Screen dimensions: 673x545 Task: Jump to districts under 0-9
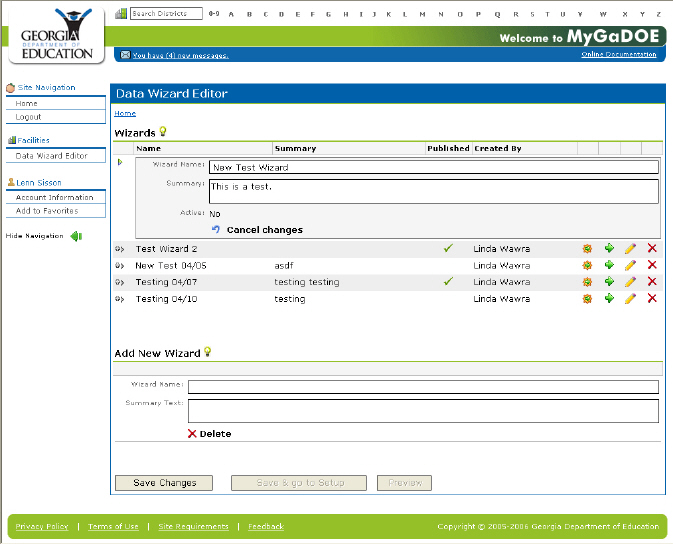[214, 14]
